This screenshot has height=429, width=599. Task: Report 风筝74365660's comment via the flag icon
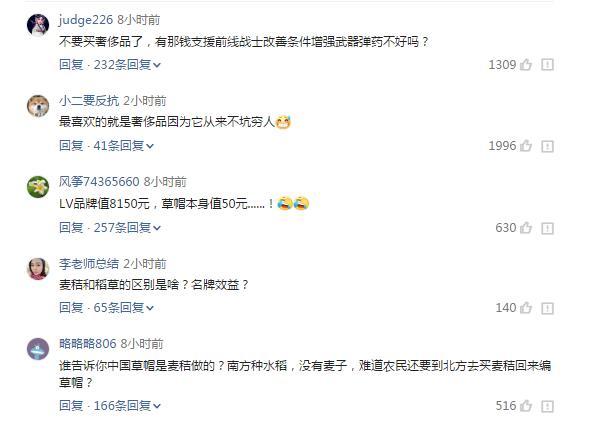pos(547,228)
